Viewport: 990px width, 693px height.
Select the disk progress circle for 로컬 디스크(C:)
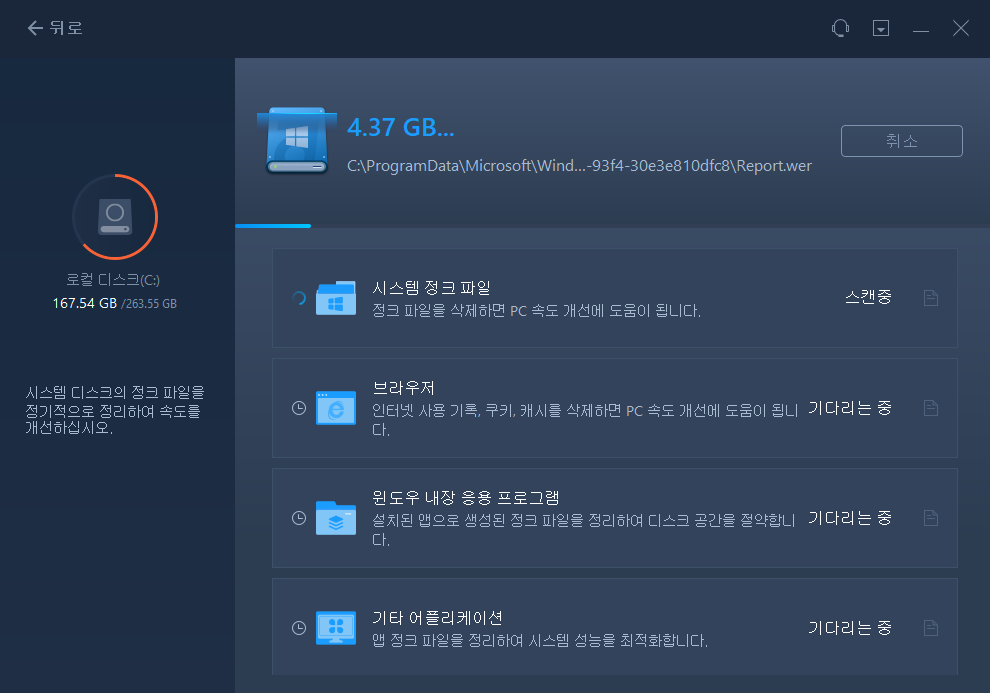115,216
